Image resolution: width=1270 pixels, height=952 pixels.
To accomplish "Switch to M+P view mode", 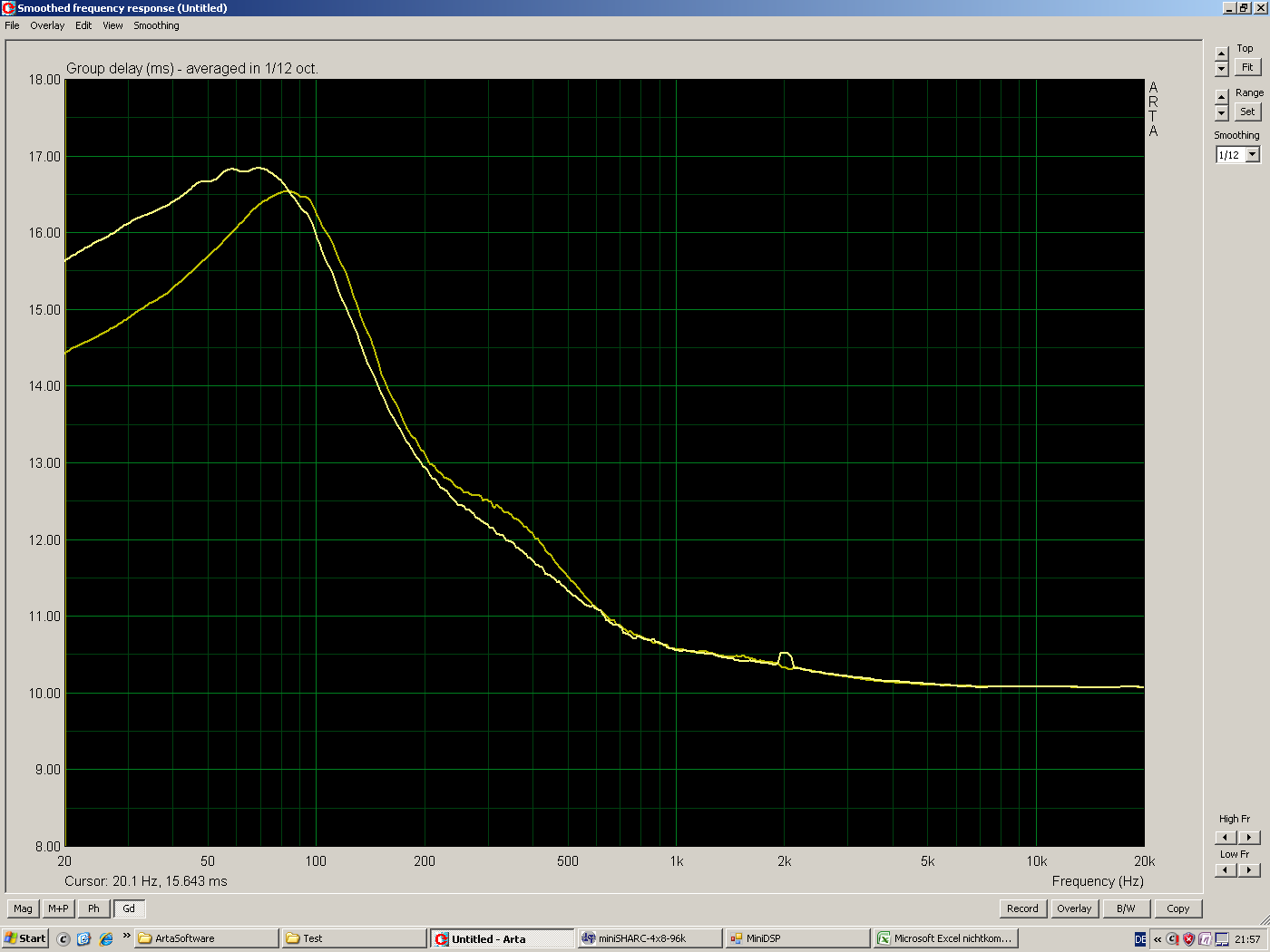I will (58, 908).
